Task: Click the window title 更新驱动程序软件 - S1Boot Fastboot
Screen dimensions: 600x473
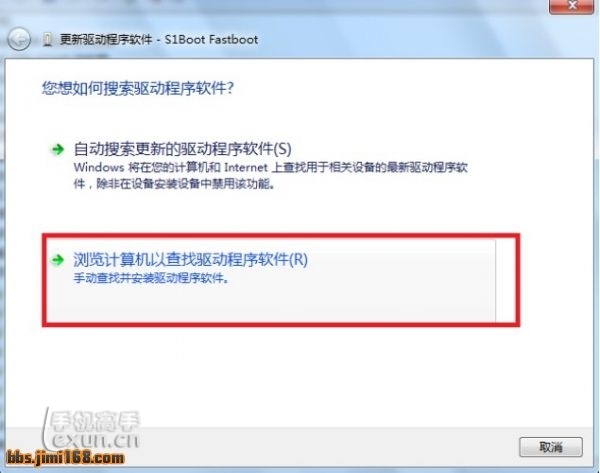Action: point(159,39)
